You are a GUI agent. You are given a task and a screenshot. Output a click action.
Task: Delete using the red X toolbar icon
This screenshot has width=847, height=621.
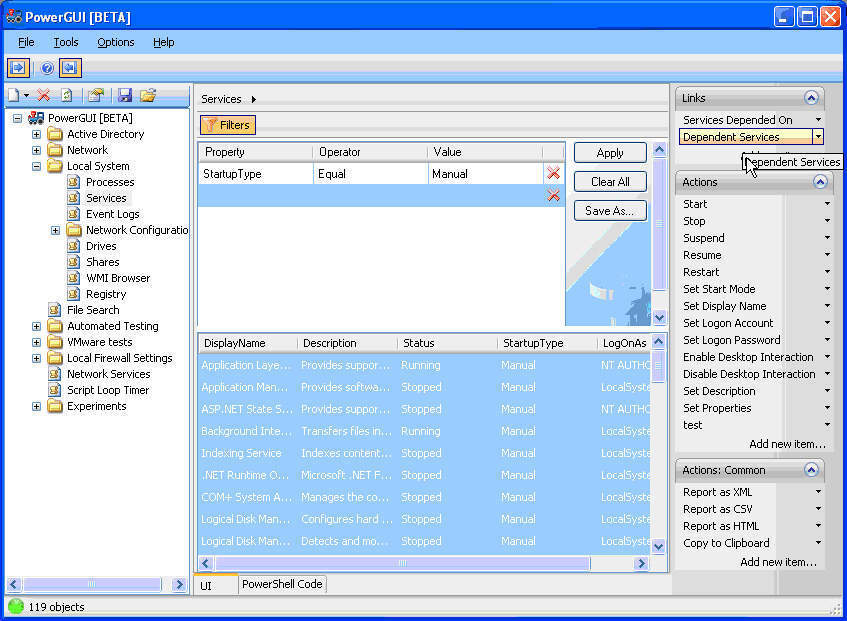point(42,95)
